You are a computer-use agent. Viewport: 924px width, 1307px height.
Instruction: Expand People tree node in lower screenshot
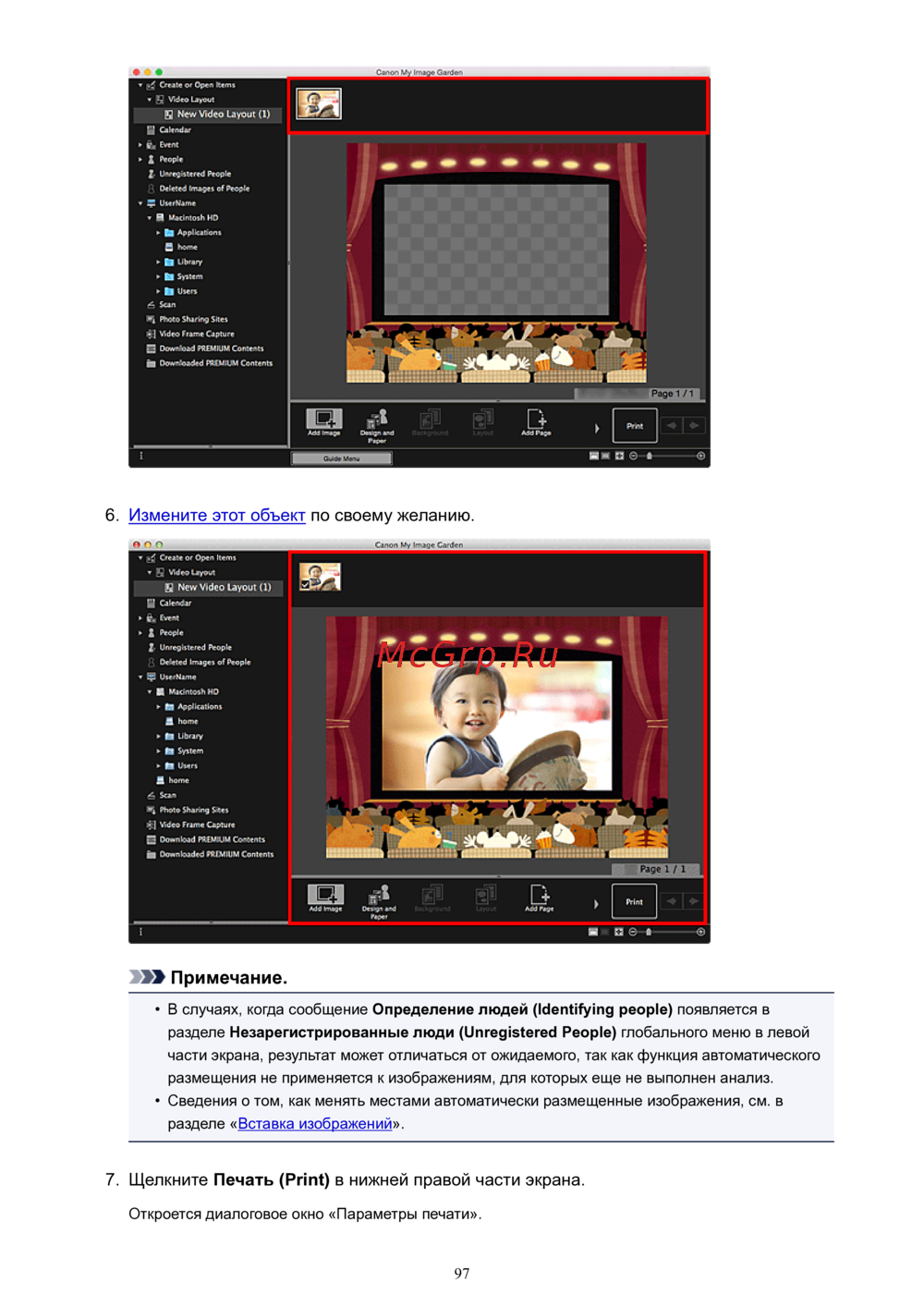(x=140, y=632)
